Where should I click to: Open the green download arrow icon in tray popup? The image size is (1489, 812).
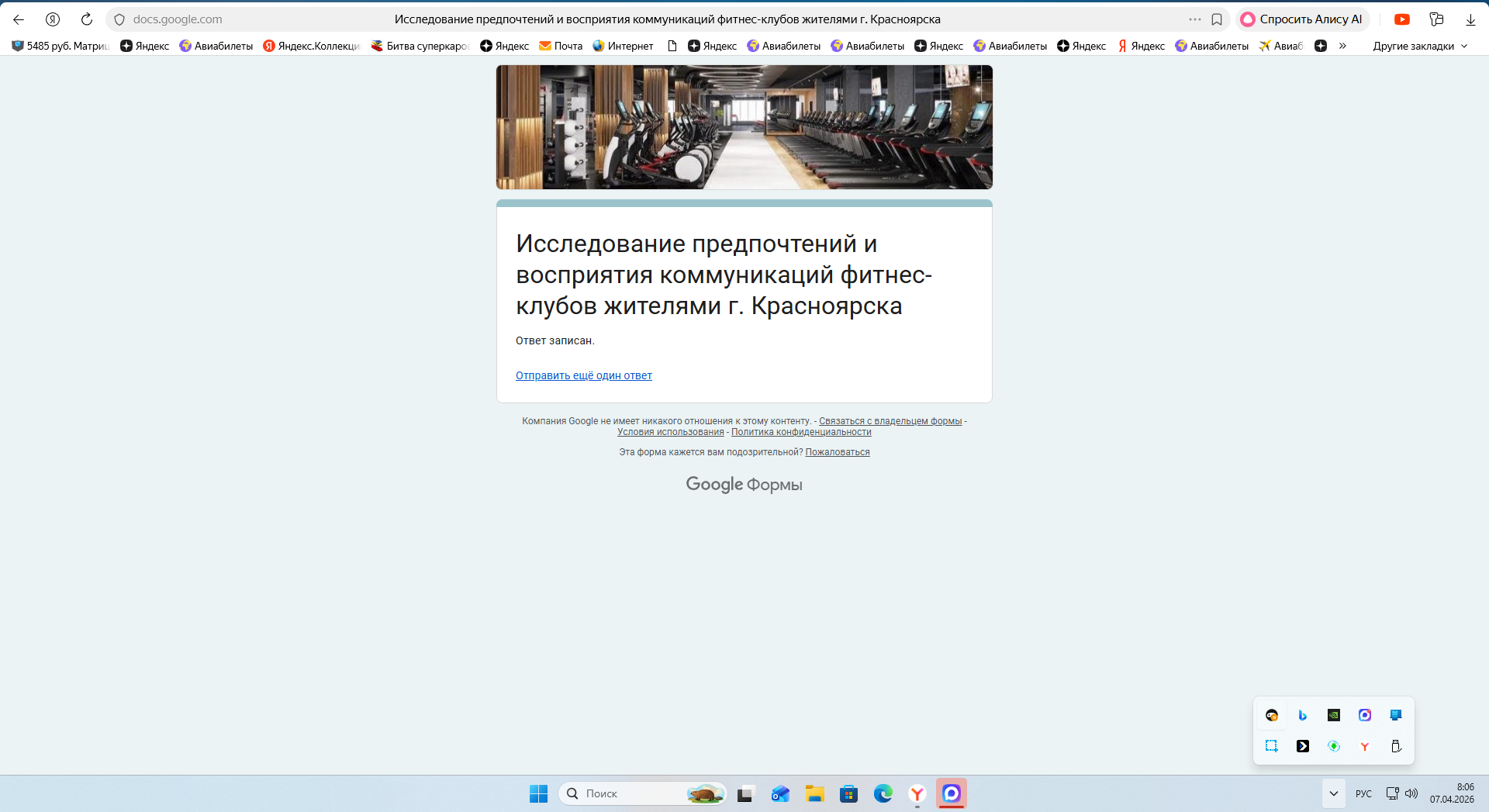tap(1334, 746)
